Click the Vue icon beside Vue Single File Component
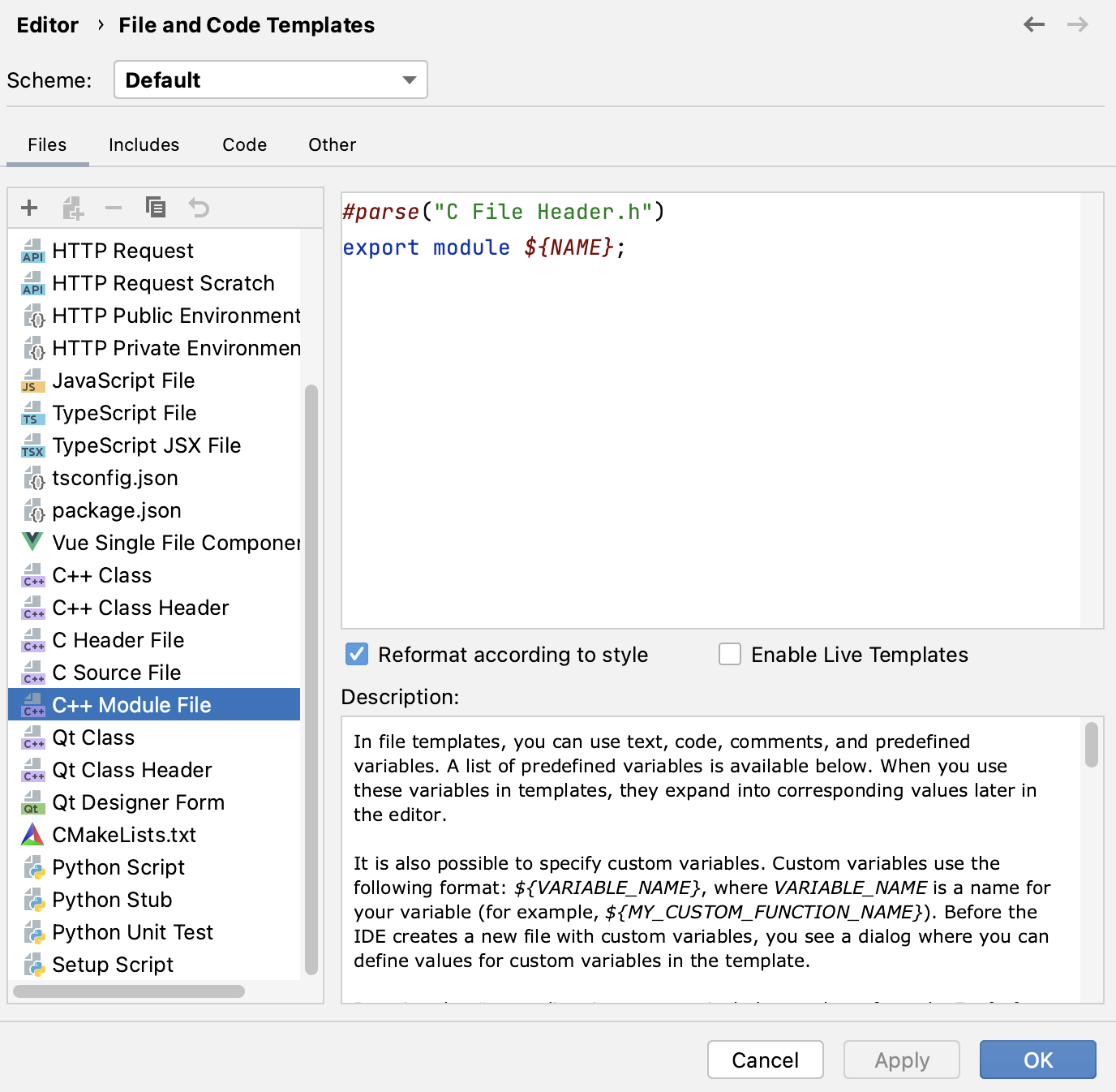Image resolution: width=1116 pixels, height=1092 pixels. point(32,542)
